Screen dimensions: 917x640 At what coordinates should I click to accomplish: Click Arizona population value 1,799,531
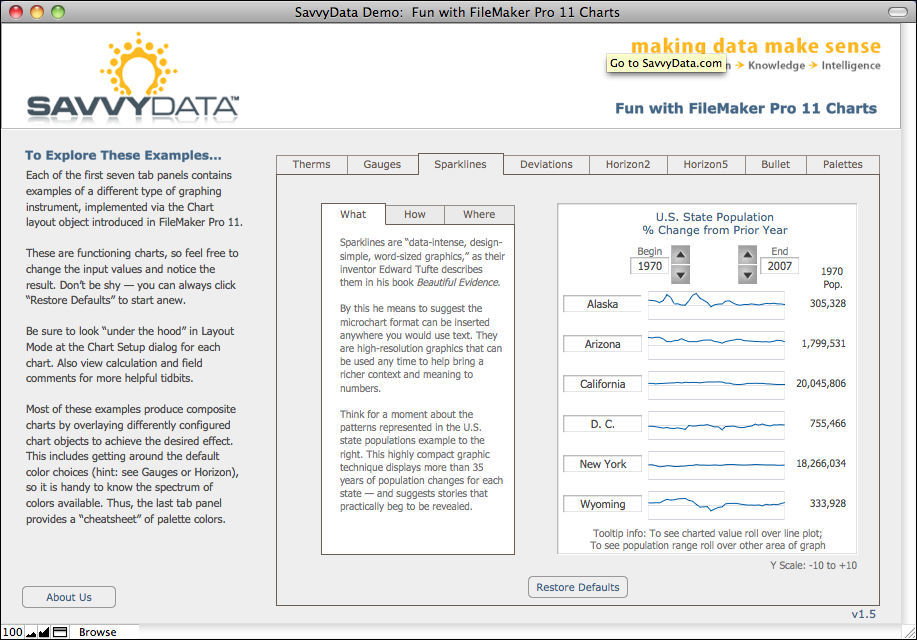click(x=823, y=343)
